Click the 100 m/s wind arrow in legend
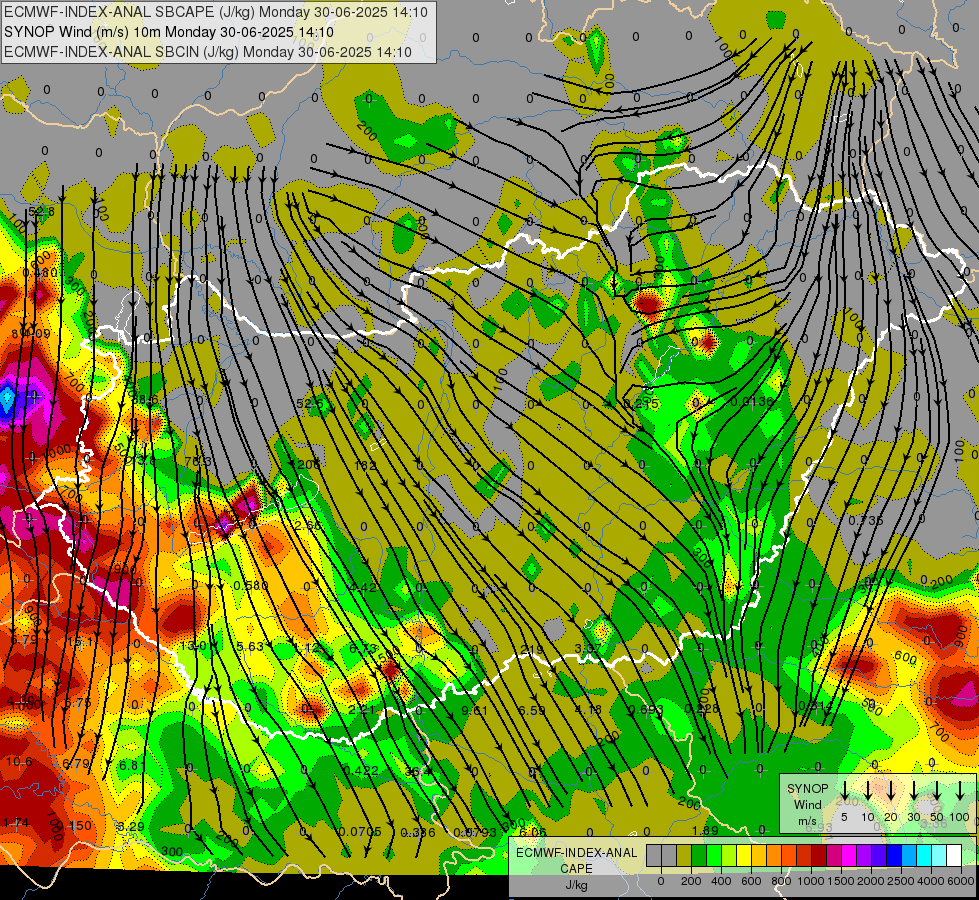Viewport: 979px width, 900px height. (x=960, y=791)
